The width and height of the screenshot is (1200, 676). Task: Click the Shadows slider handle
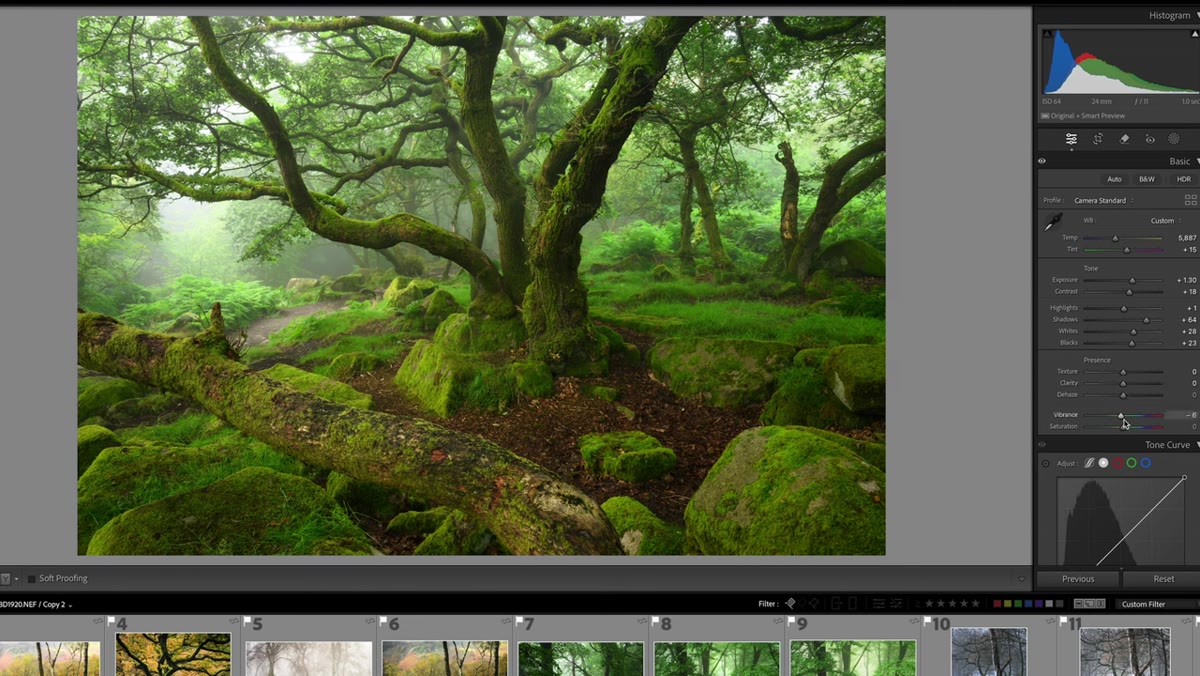pyautogui.click(x=1146, y=320)
